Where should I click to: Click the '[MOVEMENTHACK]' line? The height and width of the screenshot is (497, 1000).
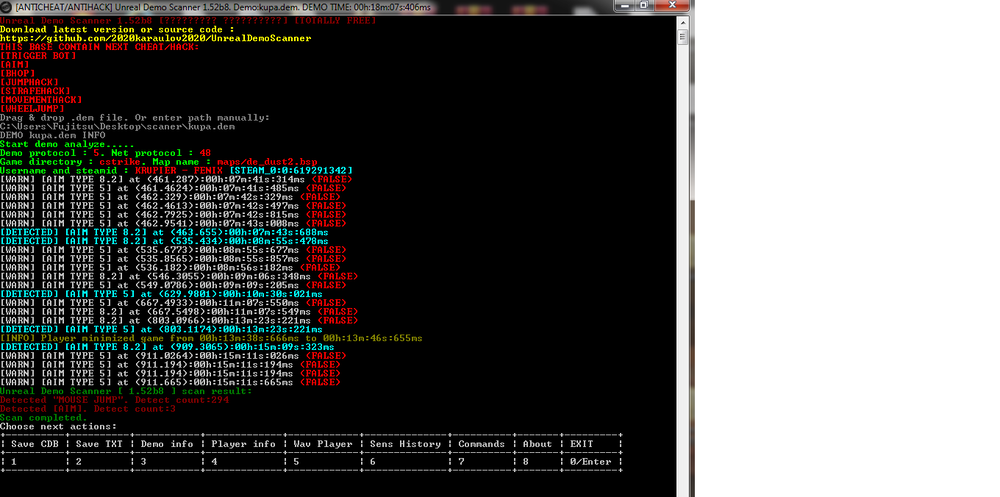click(x=41, y=100)
